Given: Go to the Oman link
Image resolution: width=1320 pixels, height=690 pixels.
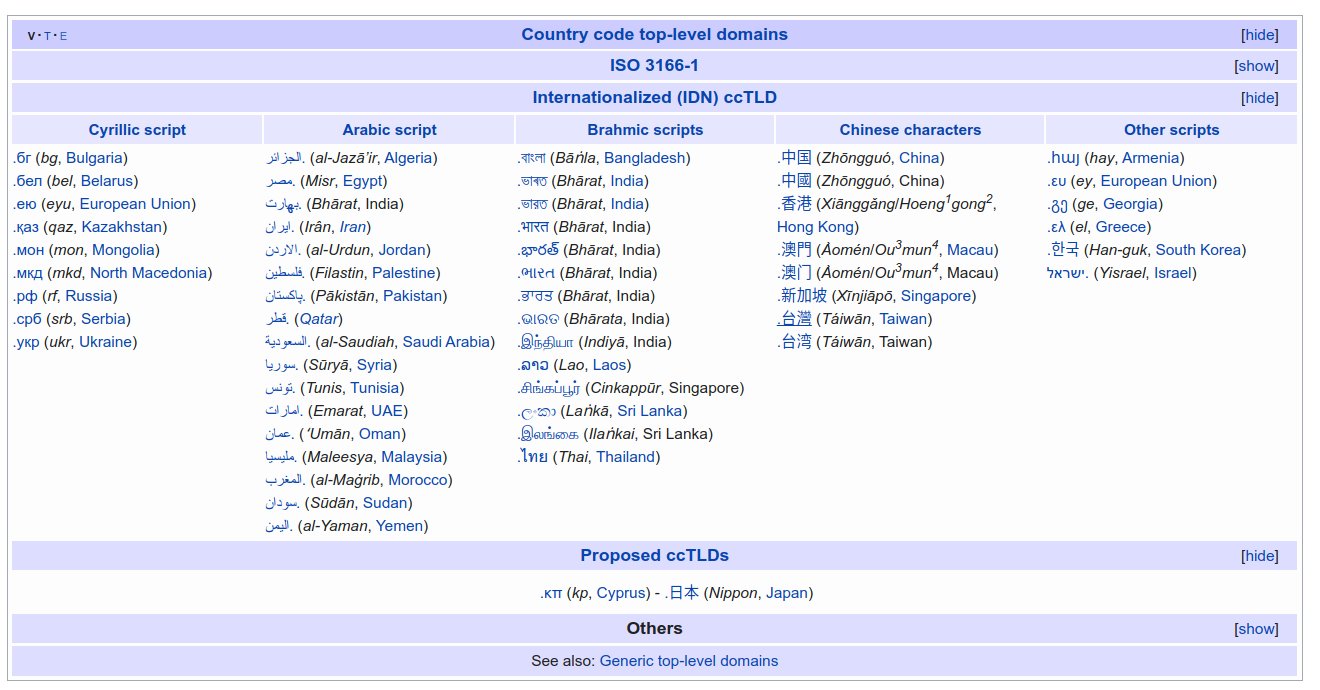Looking at the screenshot, I should click(380, 434).
